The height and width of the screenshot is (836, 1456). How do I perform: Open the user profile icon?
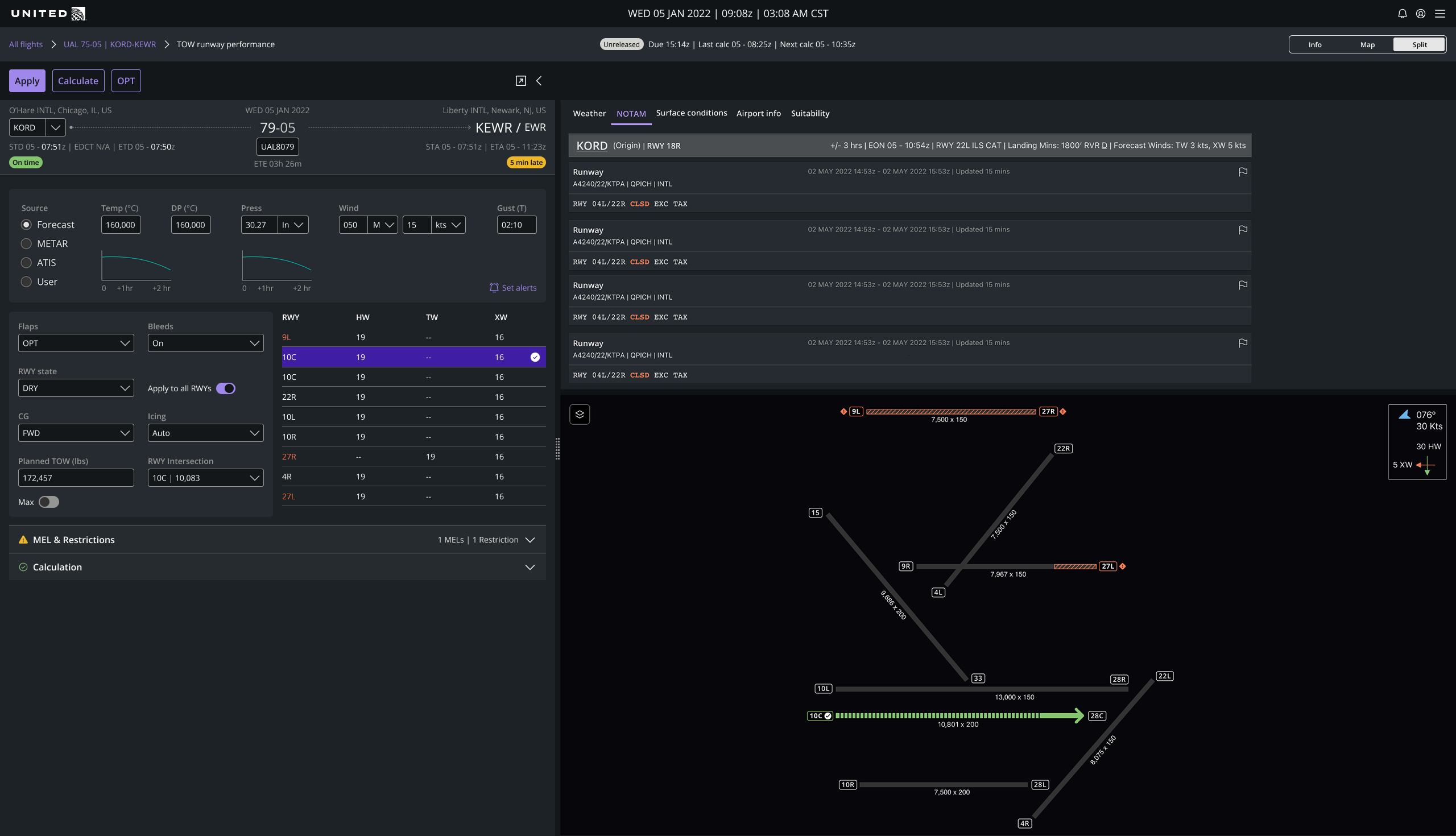tap(1420, 14)
